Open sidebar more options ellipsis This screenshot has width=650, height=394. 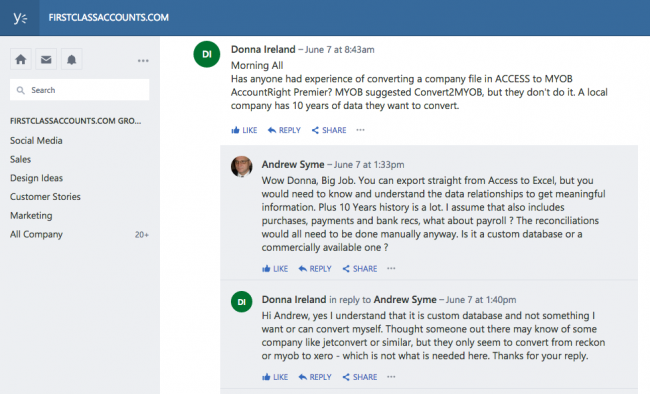coord(143,61)
